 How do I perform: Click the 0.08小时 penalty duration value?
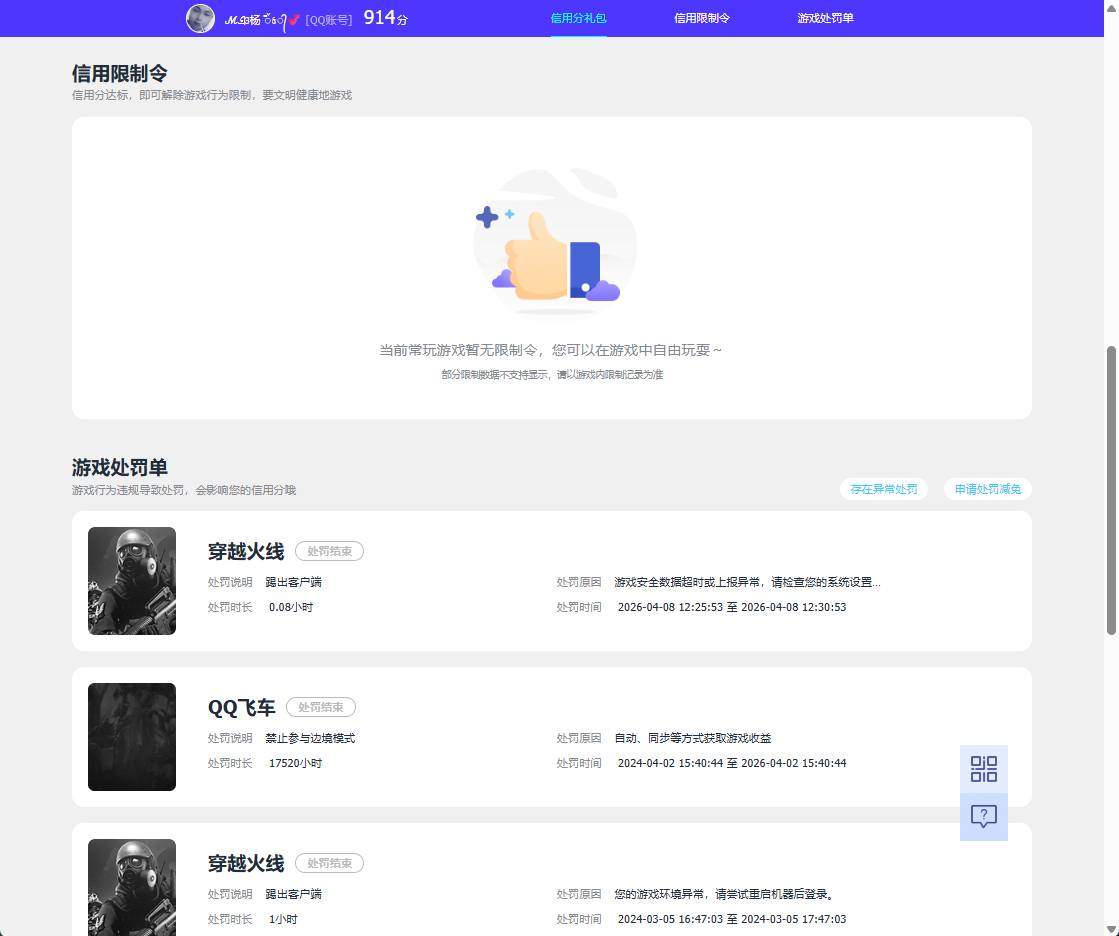(290, 607)
